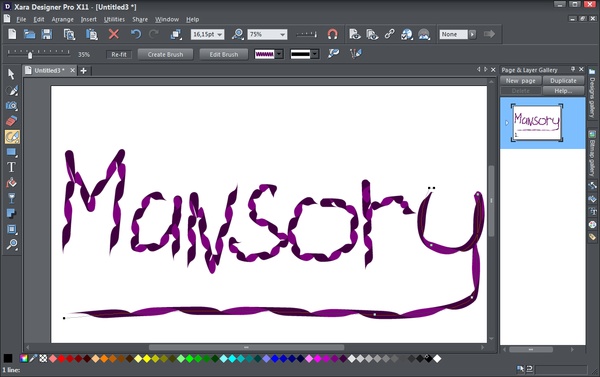Select the no-colour swatch in colour line
600x377 pixels.
(43, 359)
